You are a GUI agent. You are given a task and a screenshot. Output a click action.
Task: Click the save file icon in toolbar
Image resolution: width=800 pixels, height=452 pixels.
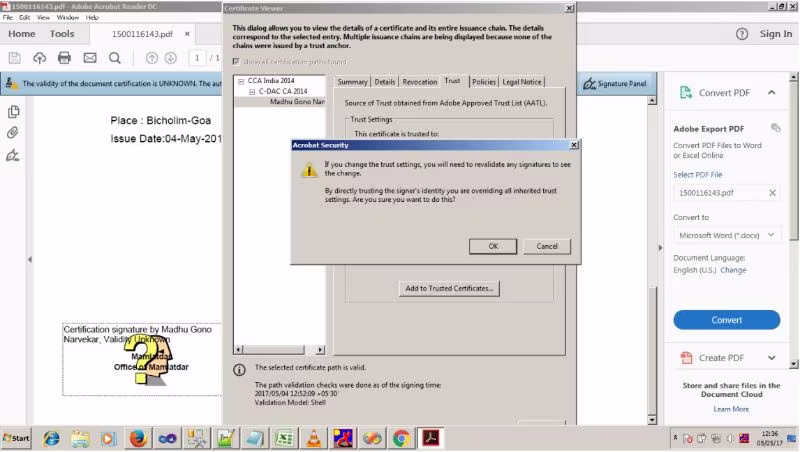click(14, 58)
